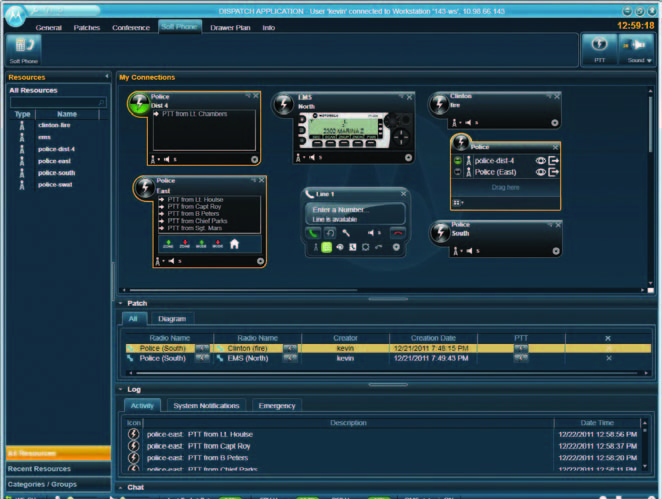Expand the Chat section
The height and width of the screenshot is (499, 662).
click(122, 487)
